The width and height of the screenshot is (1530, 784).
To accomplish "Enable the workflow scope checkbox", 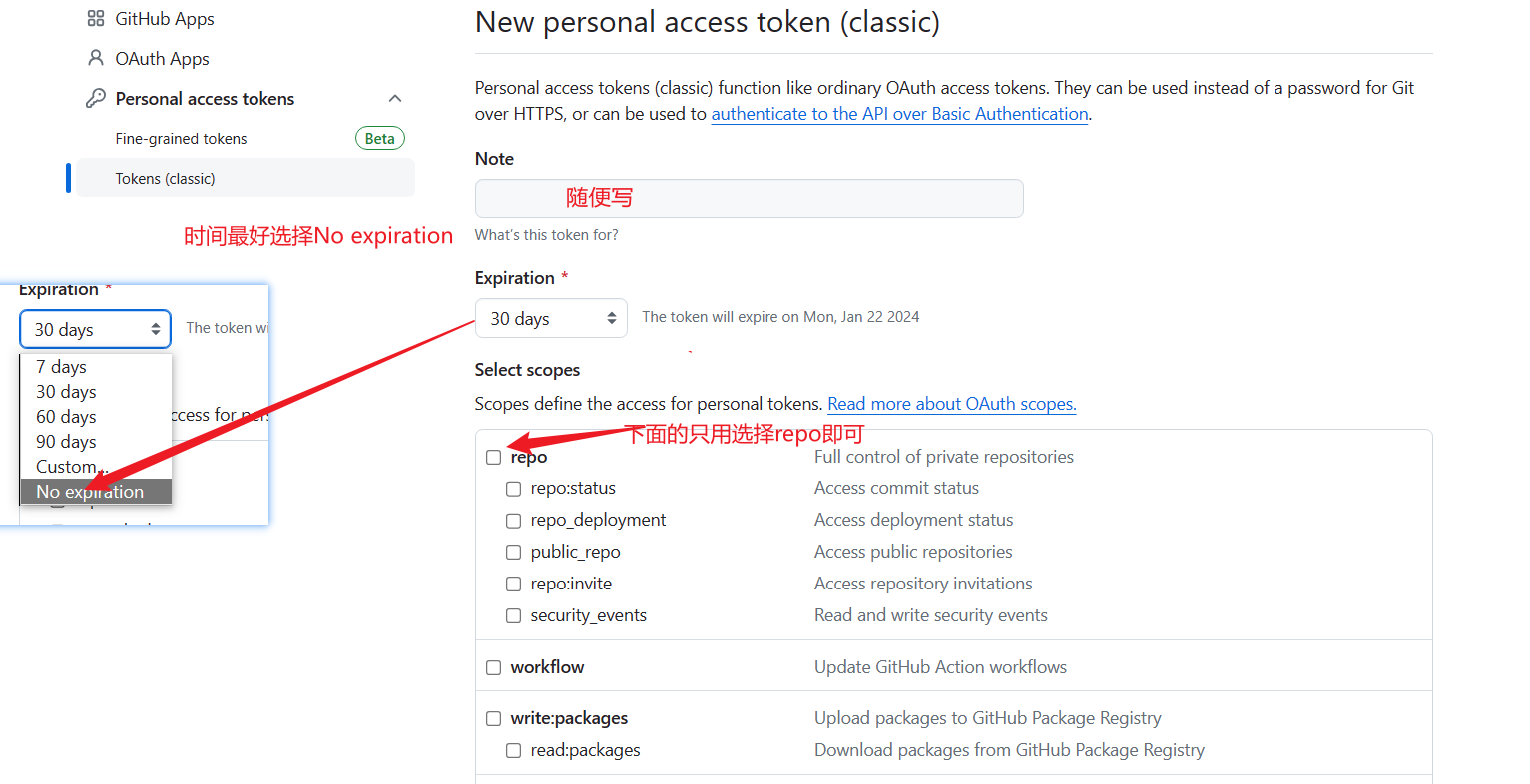I will [493, 667].
